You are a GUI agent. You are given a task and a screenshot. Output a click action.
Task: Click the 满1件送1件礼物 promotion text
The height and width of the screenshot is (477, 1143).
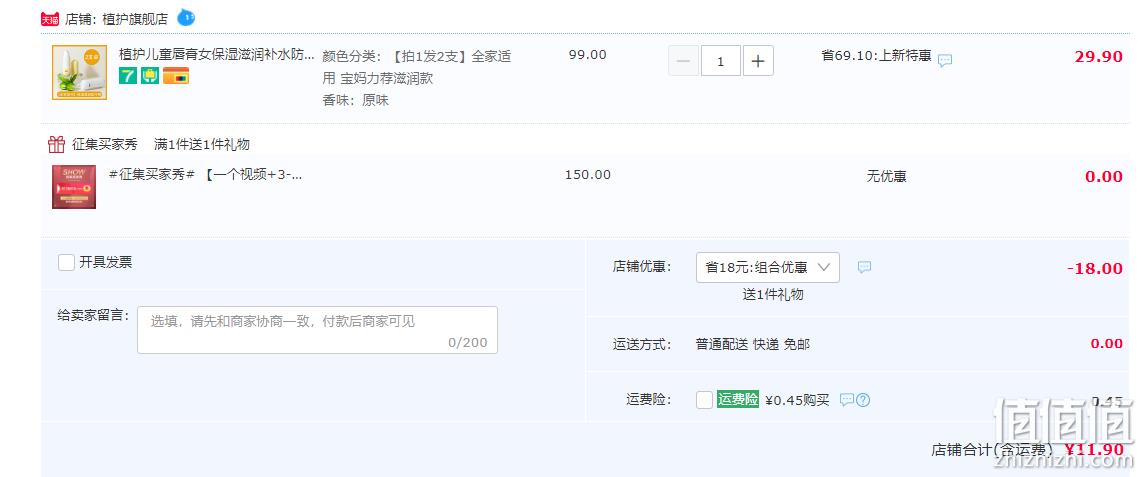202,144
